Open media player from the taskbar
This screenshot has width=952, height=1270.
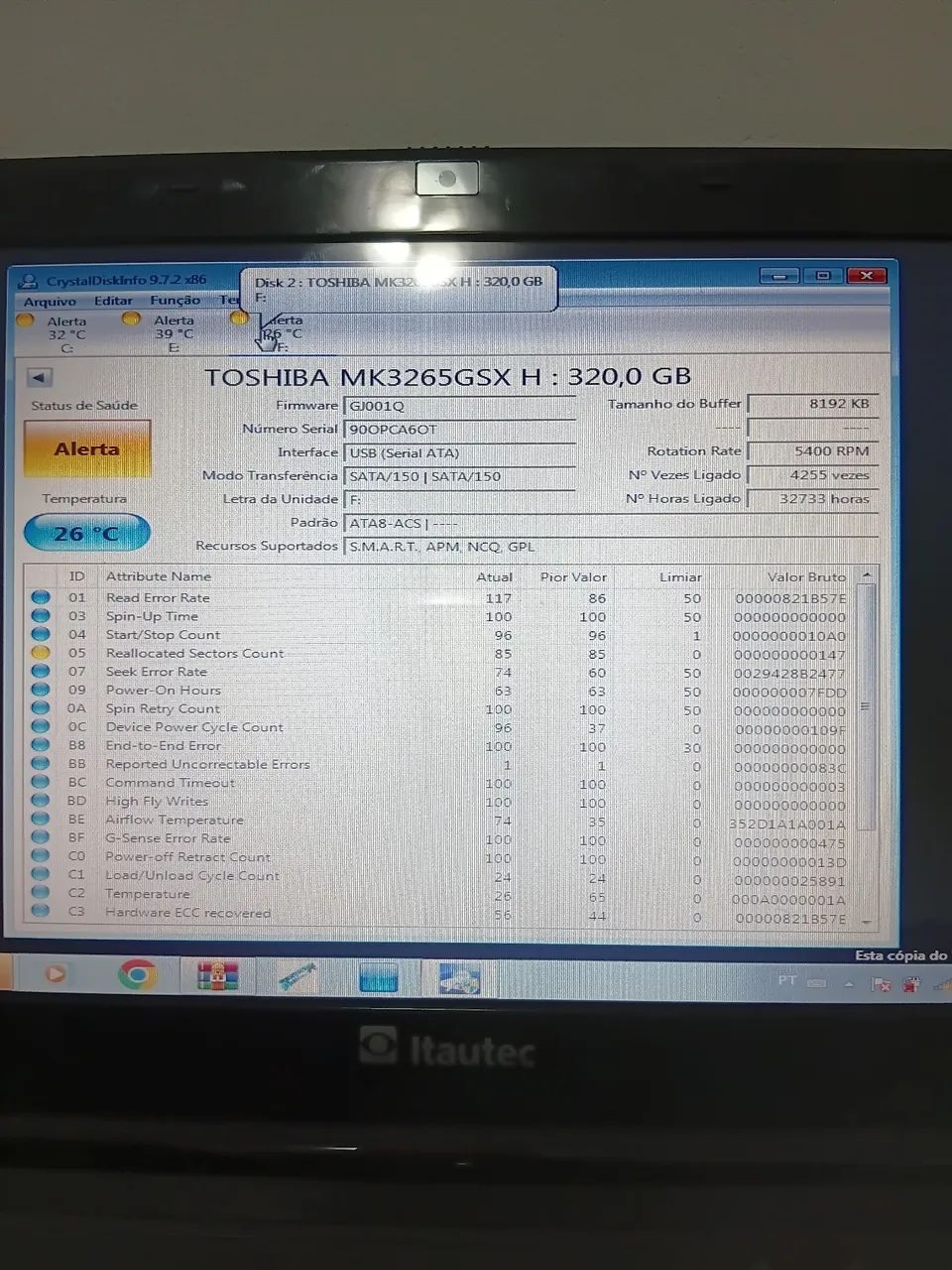pos(56,974)
